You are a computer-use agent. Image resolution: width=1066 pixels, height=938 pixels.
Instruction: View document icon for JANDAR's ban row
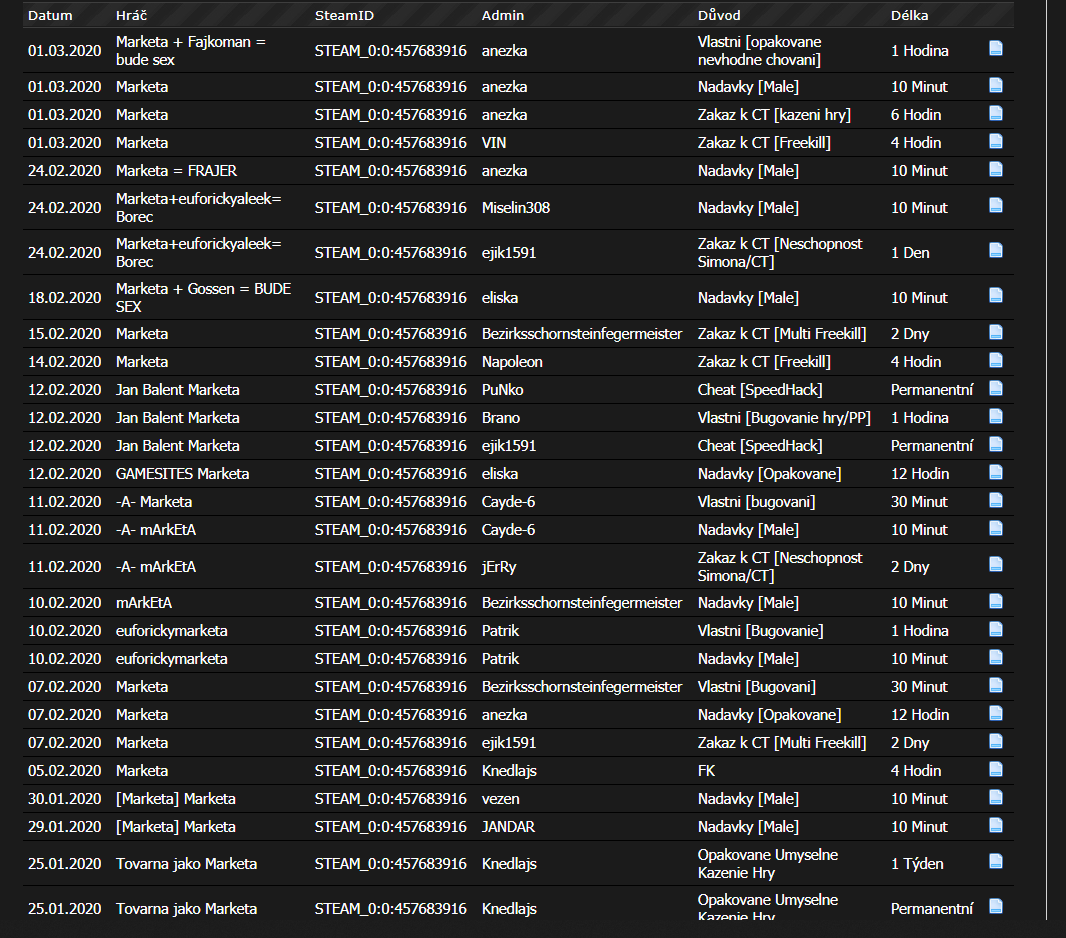click(x=995, y=826)
